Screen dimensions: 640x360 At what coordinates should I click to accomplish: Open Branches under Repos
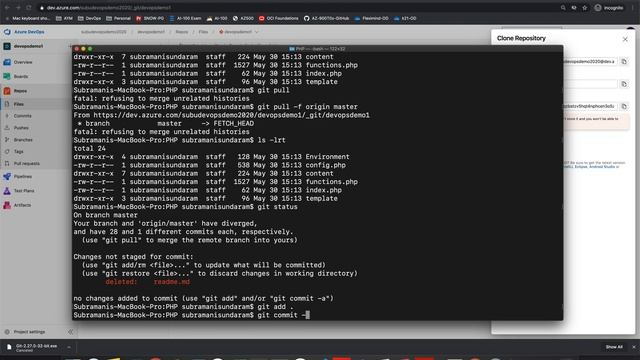[23, 140]
